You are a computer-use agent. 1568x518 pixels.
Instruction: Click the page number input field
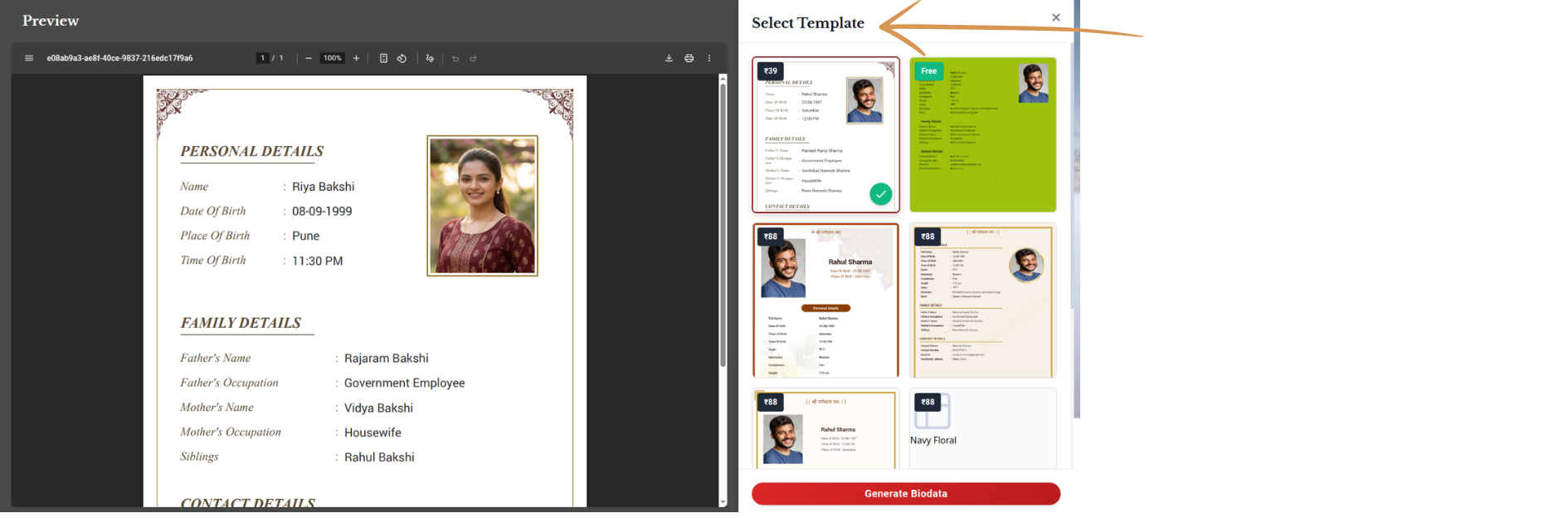pyautogui.click(x=263, y=58)
